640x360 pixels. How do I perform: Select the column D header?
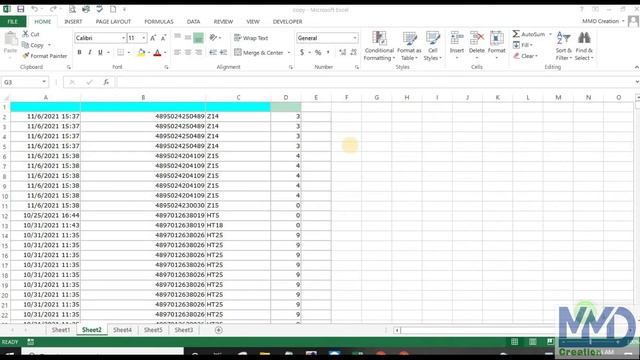pos(286,98)
